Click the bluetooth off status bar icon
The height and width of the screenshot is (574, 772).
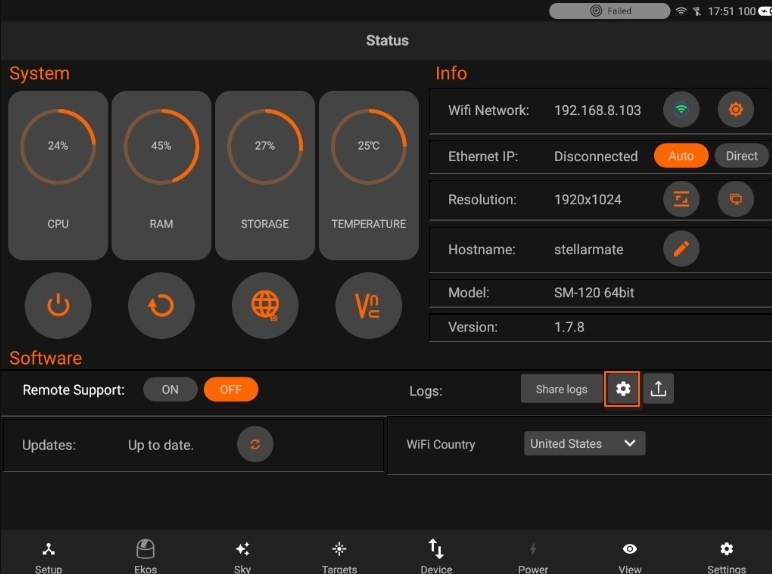tap(697, 11)
